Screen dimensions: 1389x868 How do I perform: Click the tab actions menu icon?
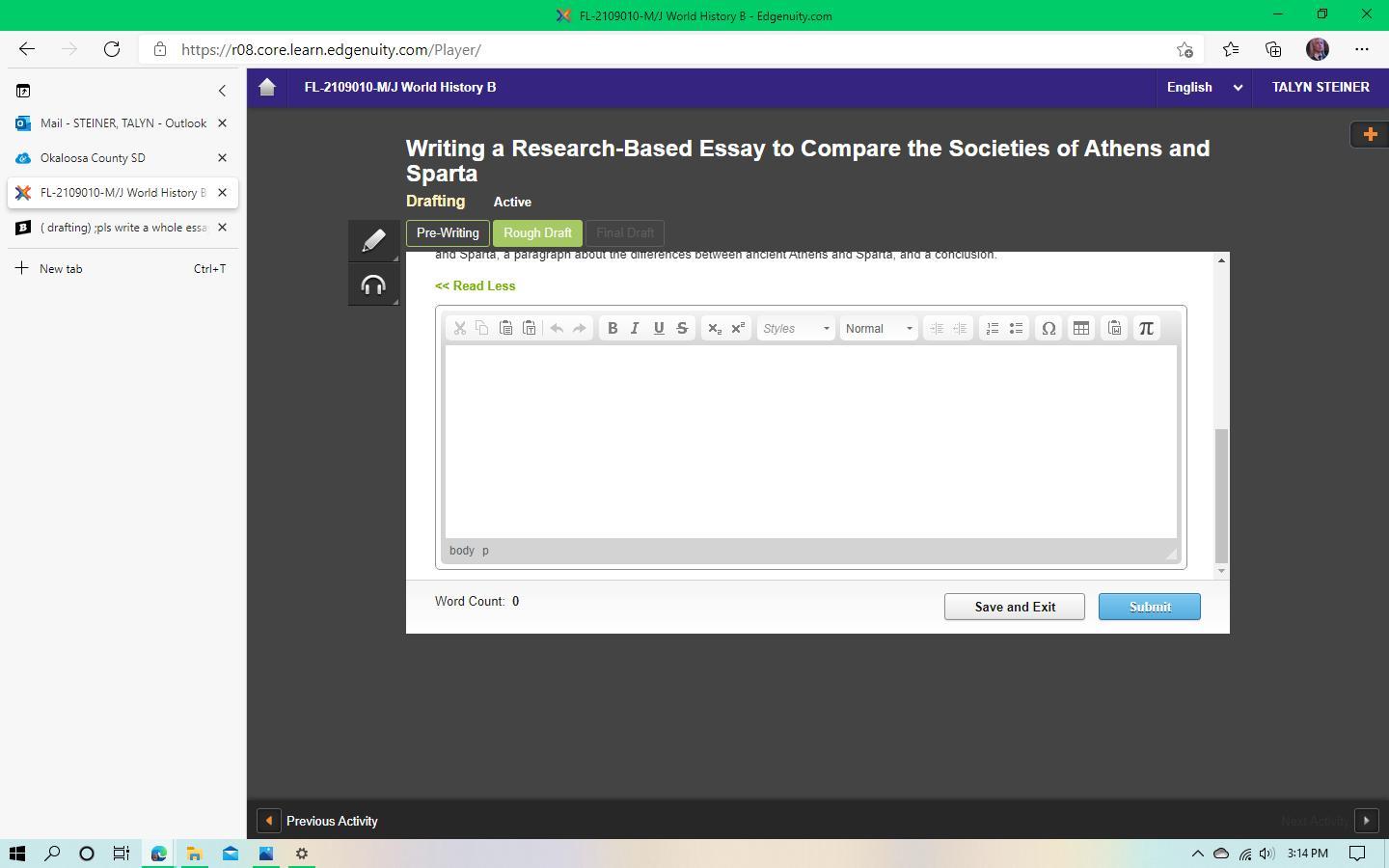(x=23, y=91)
